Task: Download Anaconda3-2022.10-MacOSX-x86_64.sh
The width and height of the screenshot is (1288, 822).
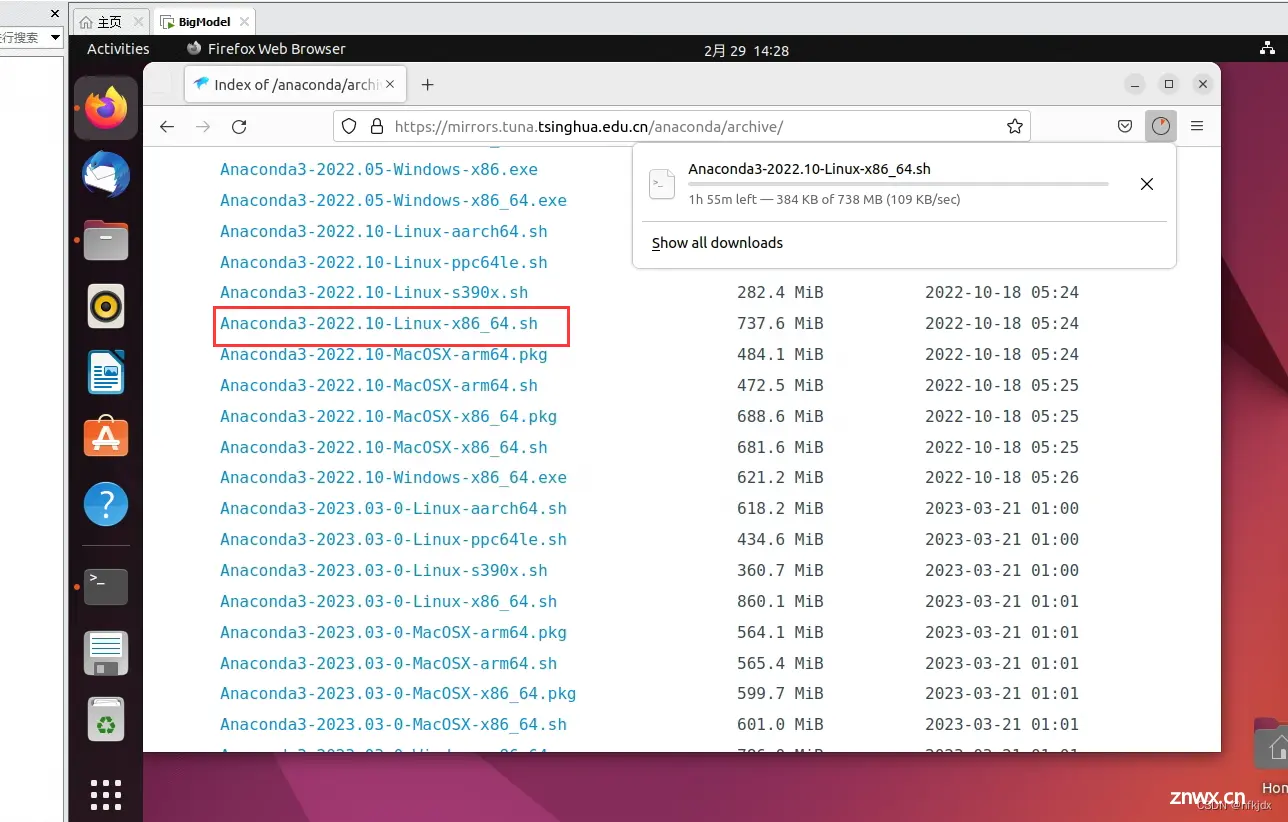Action: (x=384, y=448)
